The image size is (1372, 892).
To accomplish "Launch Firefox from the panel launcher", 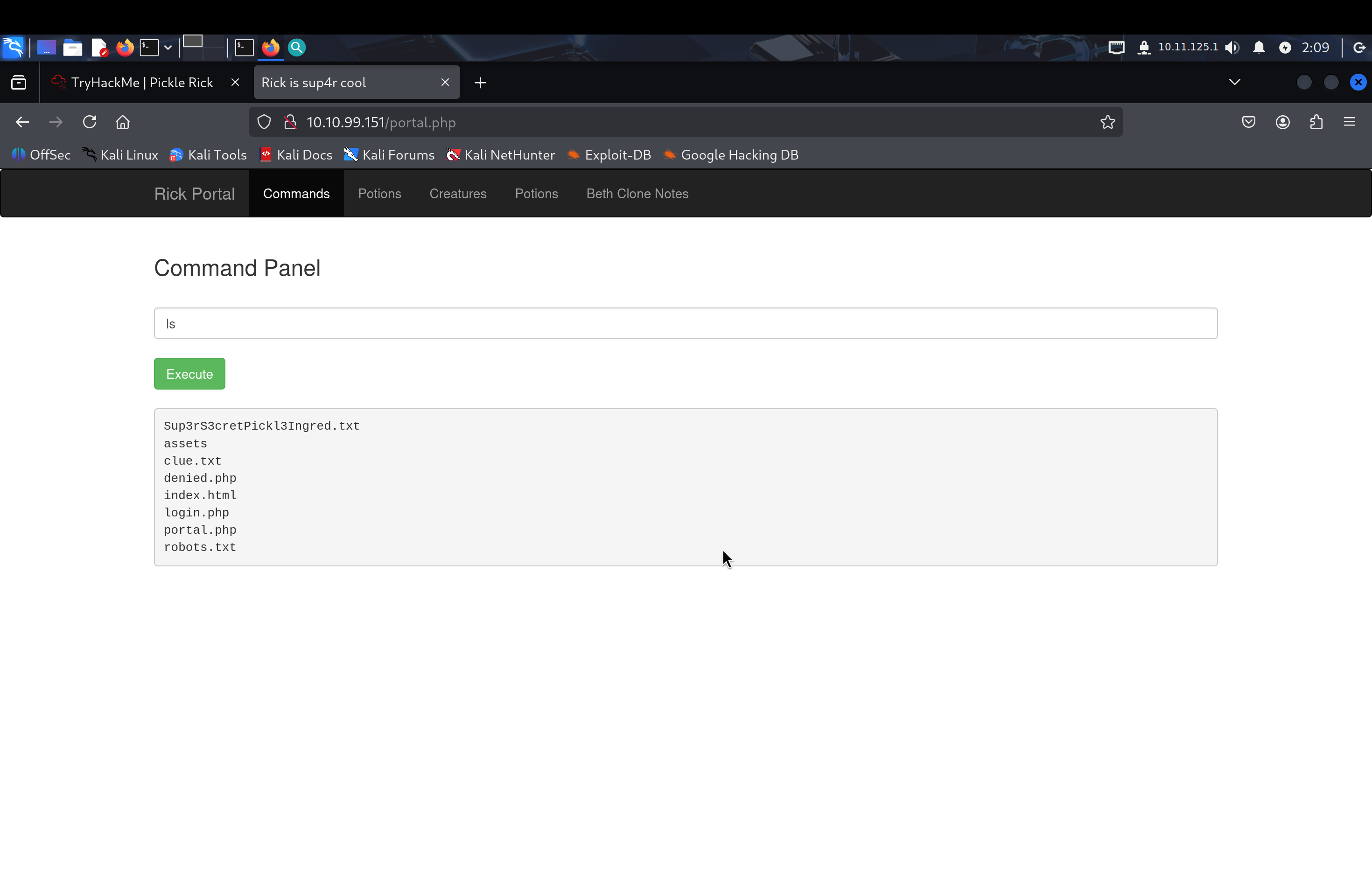I will coord(125,47).
